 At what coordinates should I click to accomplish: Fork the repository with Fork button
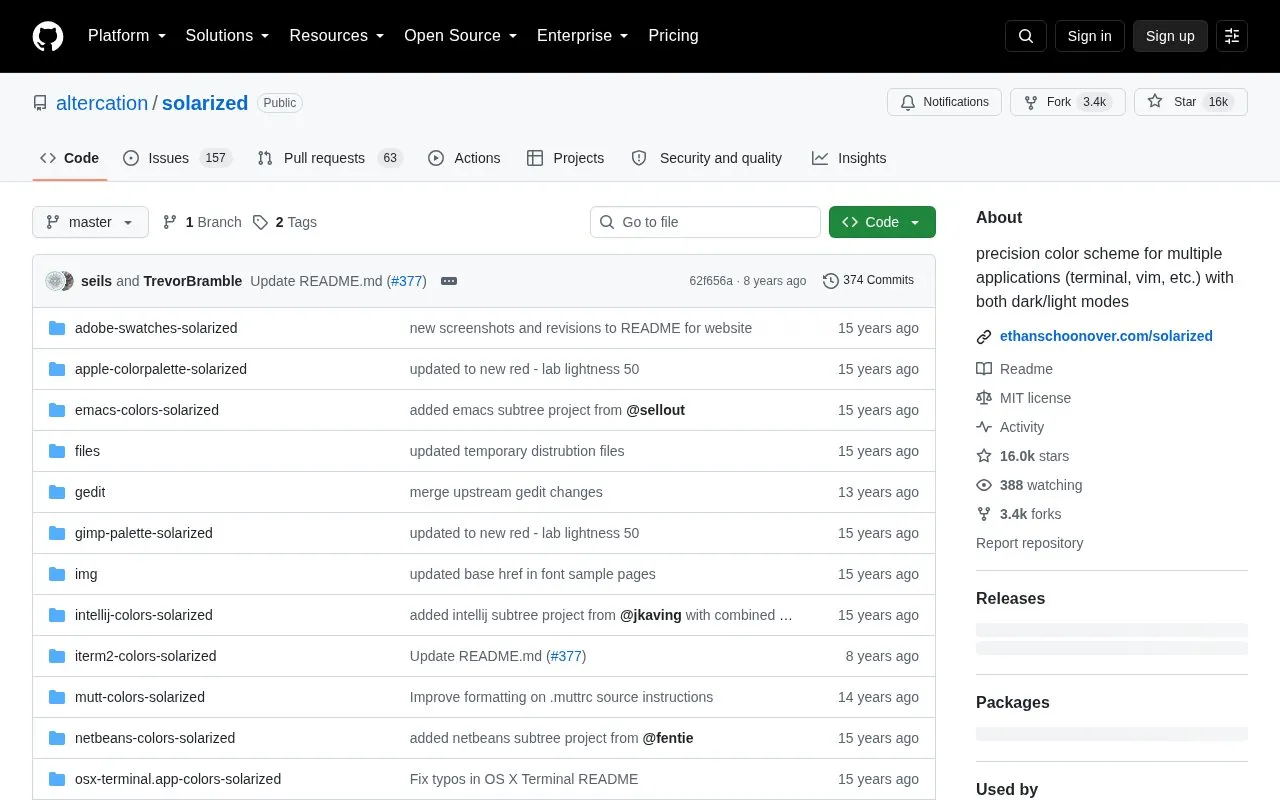coord(1067,102)
